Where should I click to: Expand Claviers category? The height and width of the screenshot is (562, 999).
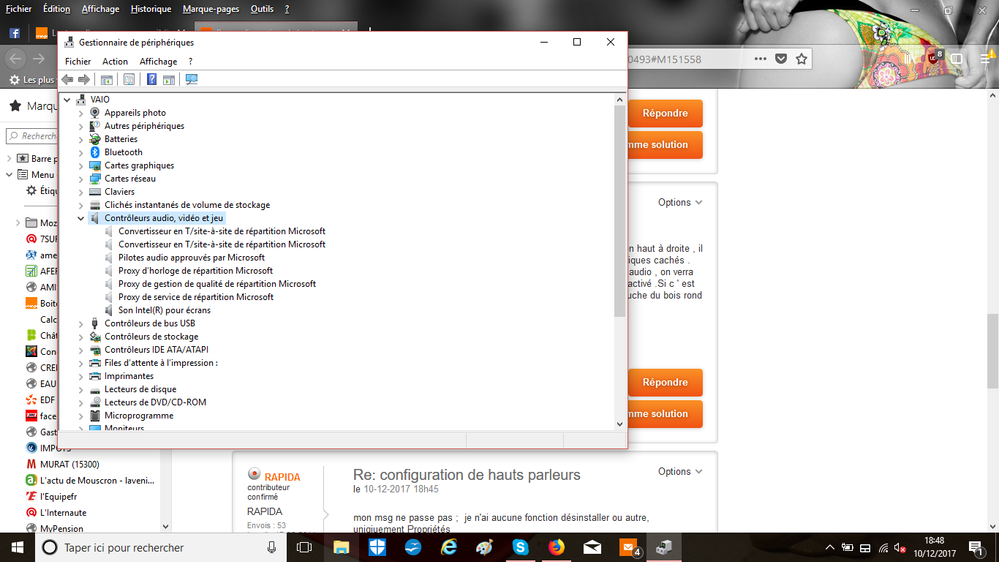pos(81,192)
